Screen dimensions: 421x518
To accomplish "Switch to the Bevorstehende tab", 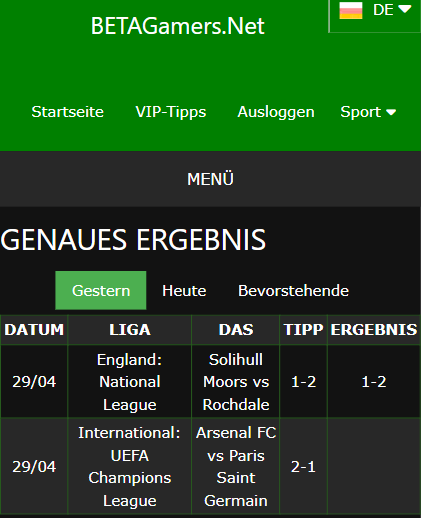I will point(293,290).
